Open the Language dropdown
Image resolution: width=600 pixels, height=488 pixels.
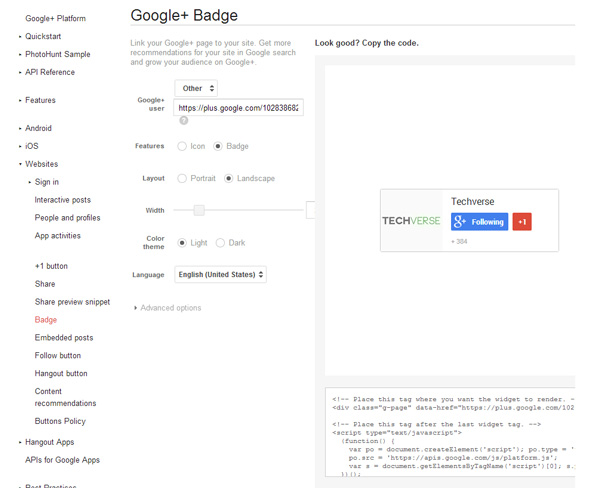click(220, 274)
